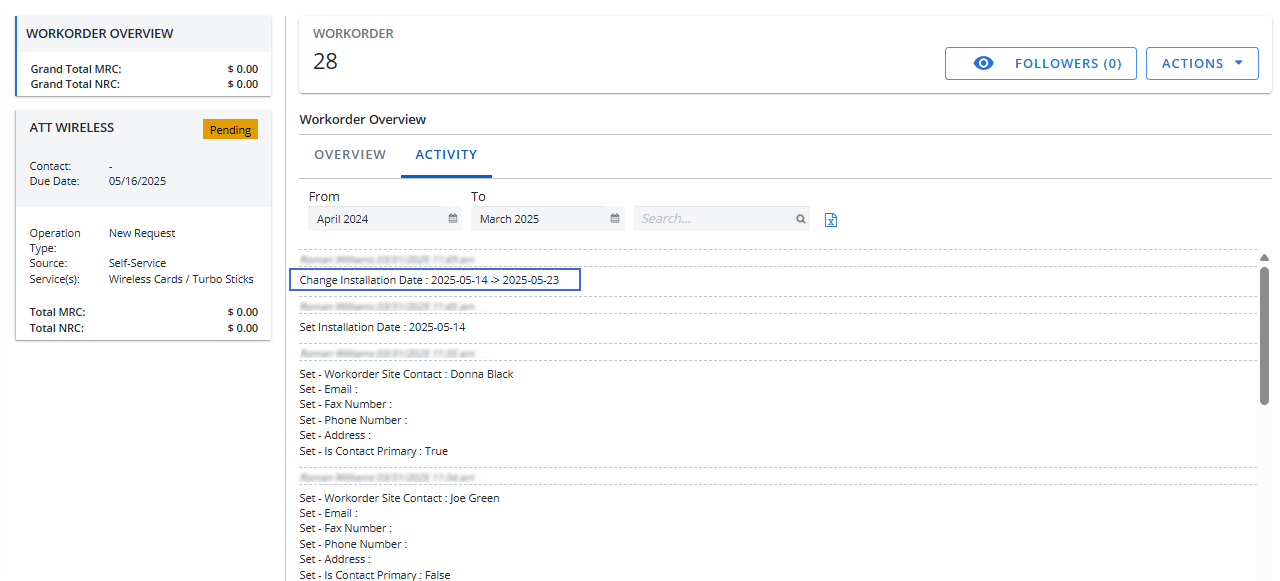This screenshot has height=581, width=1280.
Task: Focus the activity Search box
Action: click(x=715, y=219)
